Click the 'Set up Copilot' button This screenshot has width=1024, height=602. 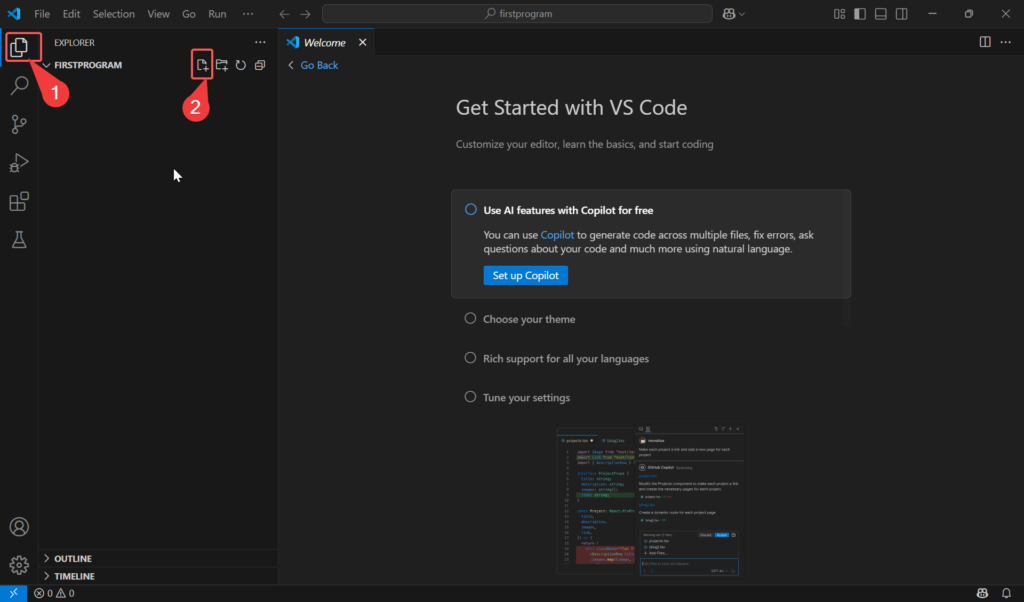click(x=526, y=276)
